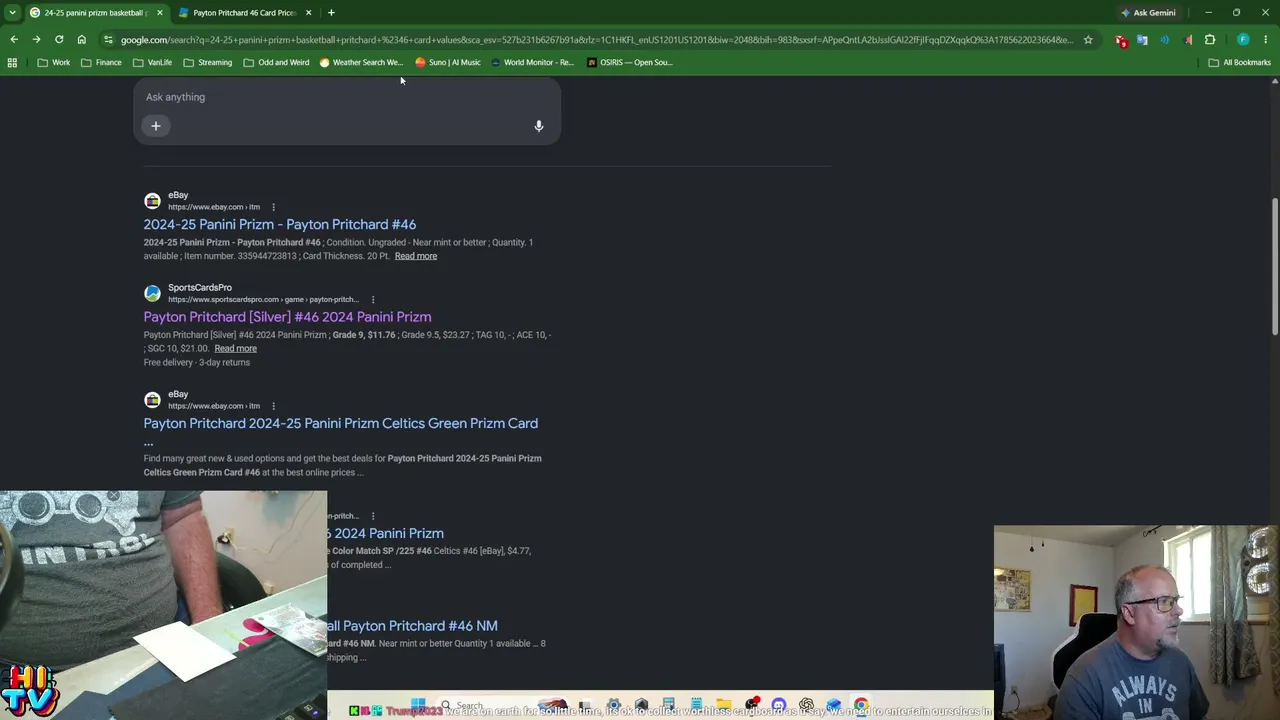Viewport: 1280px width, 720px height.
Task: Click the page vertical scrollbar
Action: [x=1274, y=267]
